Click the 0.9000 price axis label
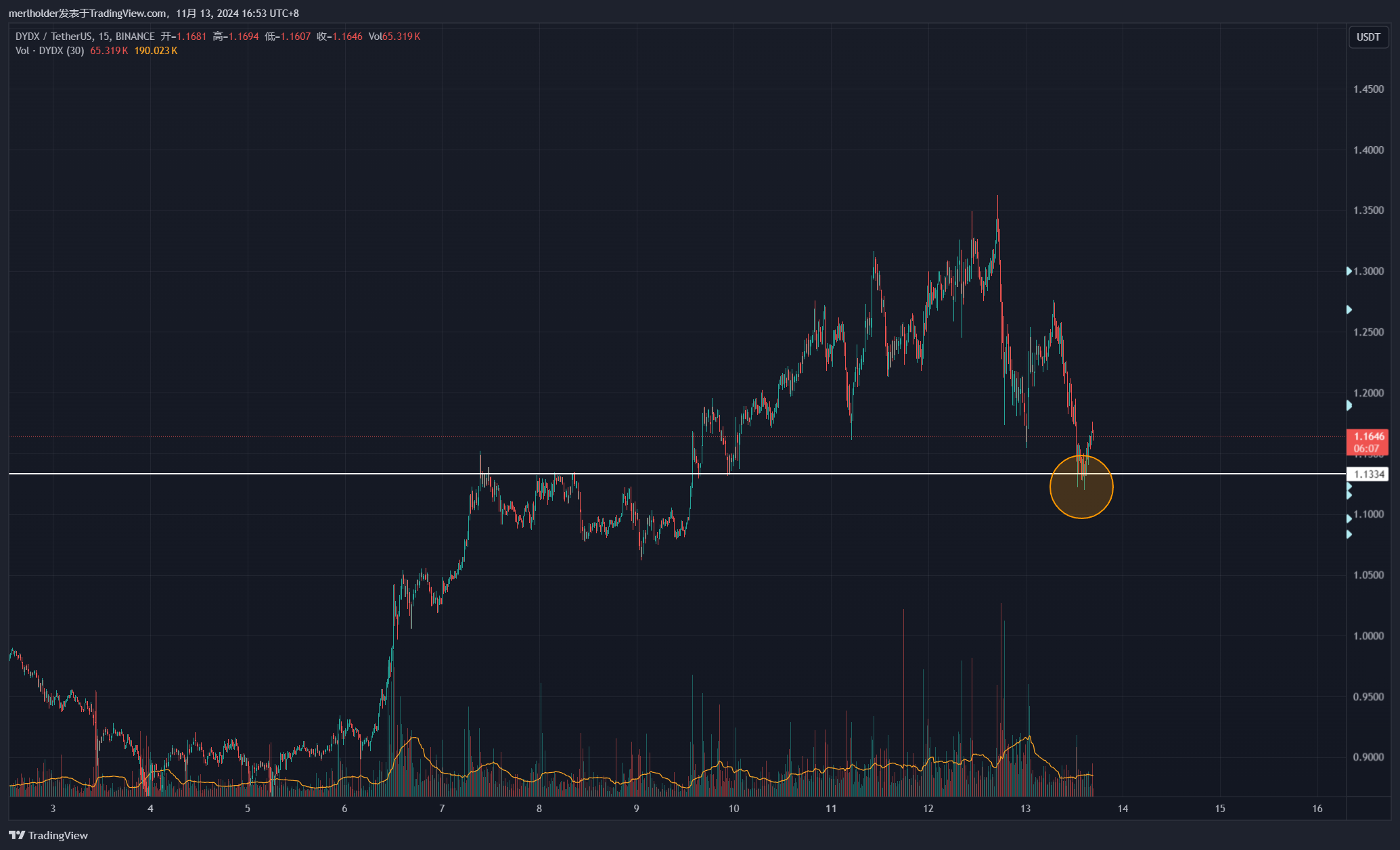This screenshot has width=1400, height=850. pos(1368,757)
